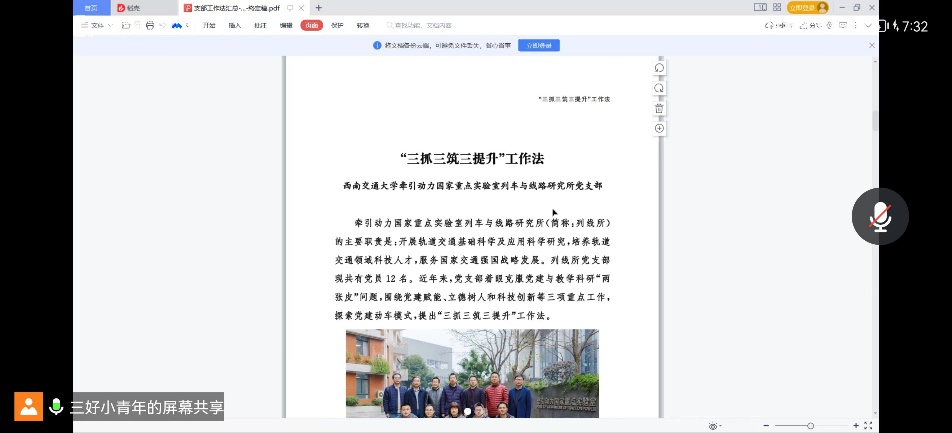Click the undo arrow in the toolbar
This screenshot has height=433, width=952.
pos(163,25)
